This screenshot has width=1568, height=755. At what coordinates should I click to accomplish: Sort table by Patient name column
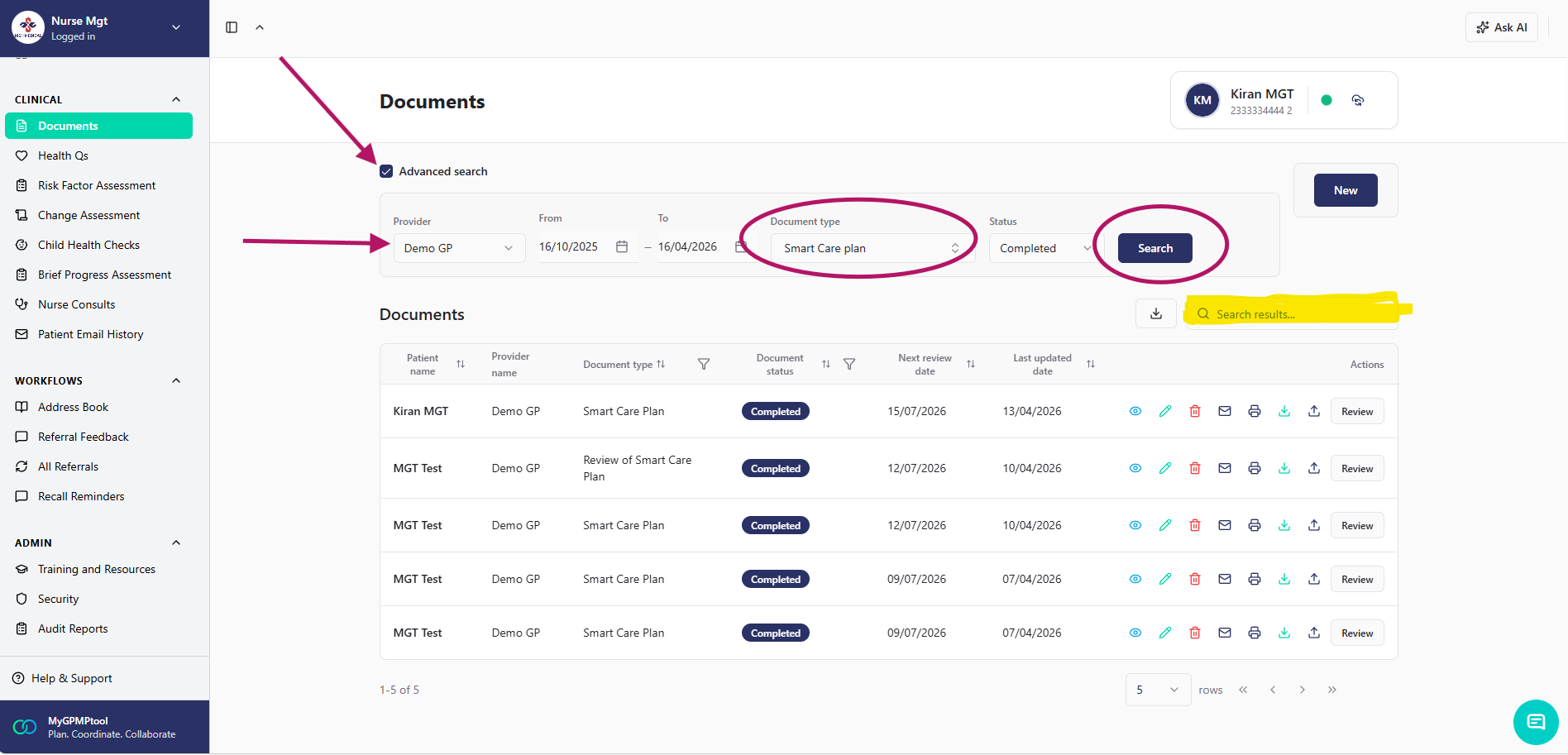tap(461, 365)
